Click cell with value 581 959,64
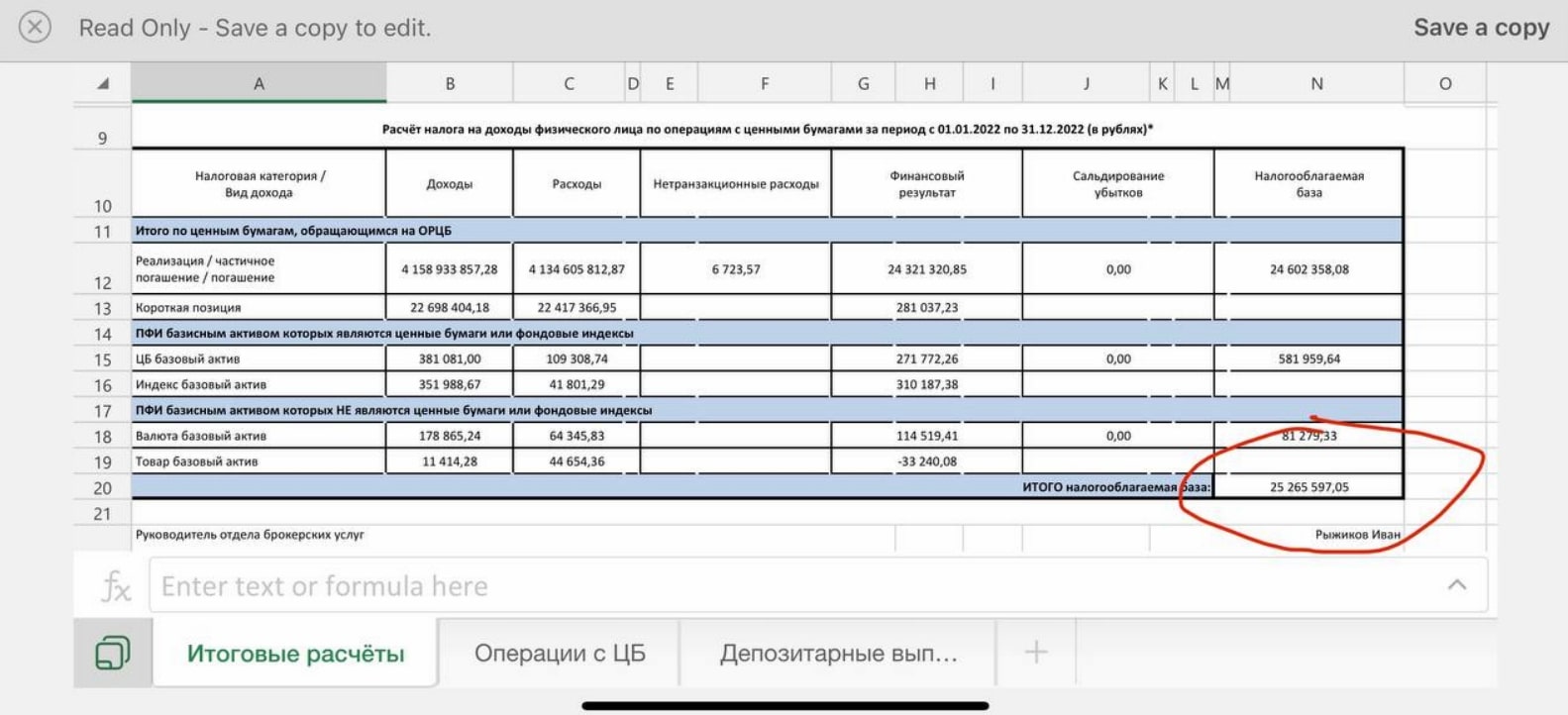The width and height of the screenshot is (1568, 715). point(1308,359)
